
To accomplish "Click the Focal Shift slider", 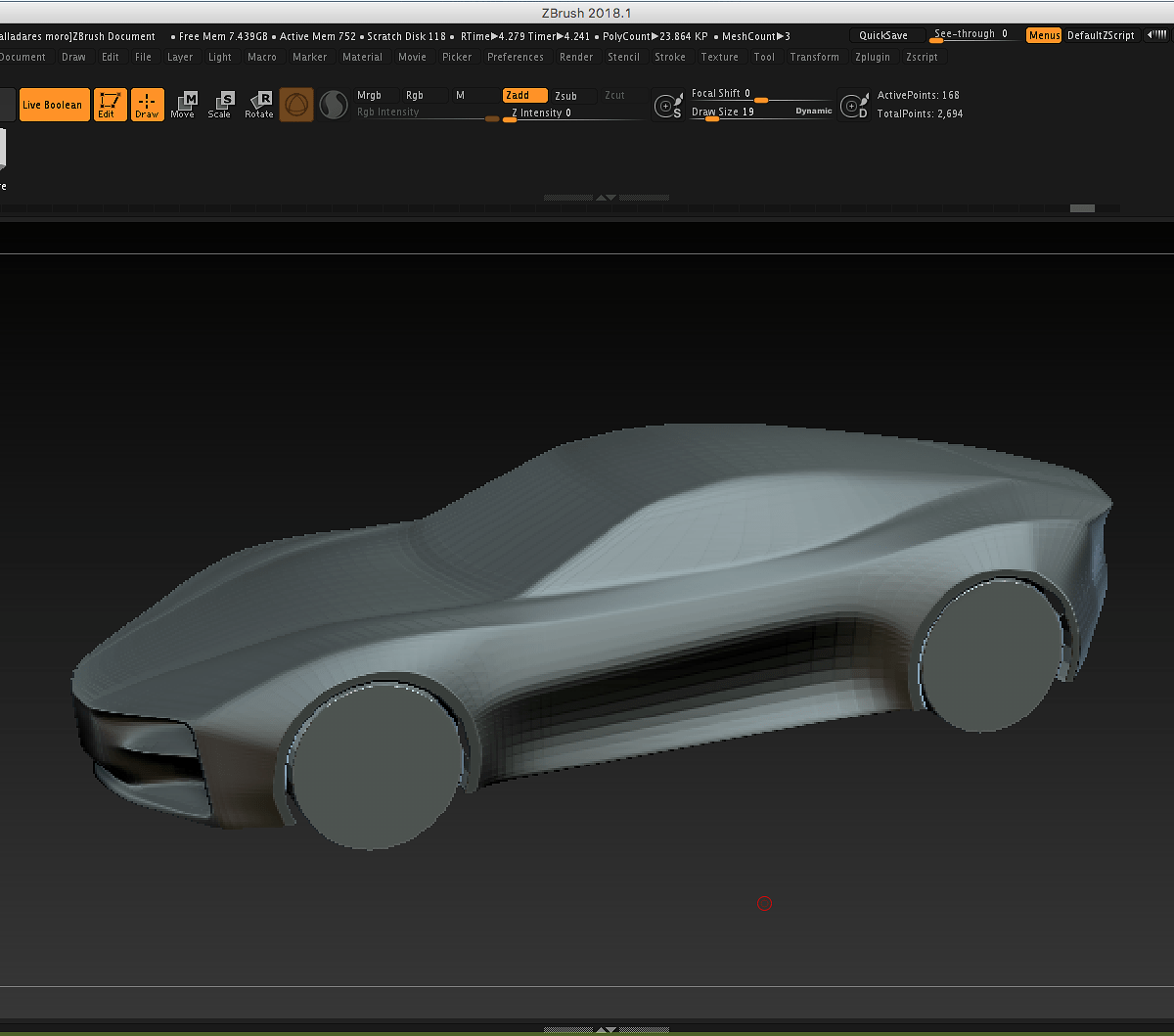I will point(761,95).
